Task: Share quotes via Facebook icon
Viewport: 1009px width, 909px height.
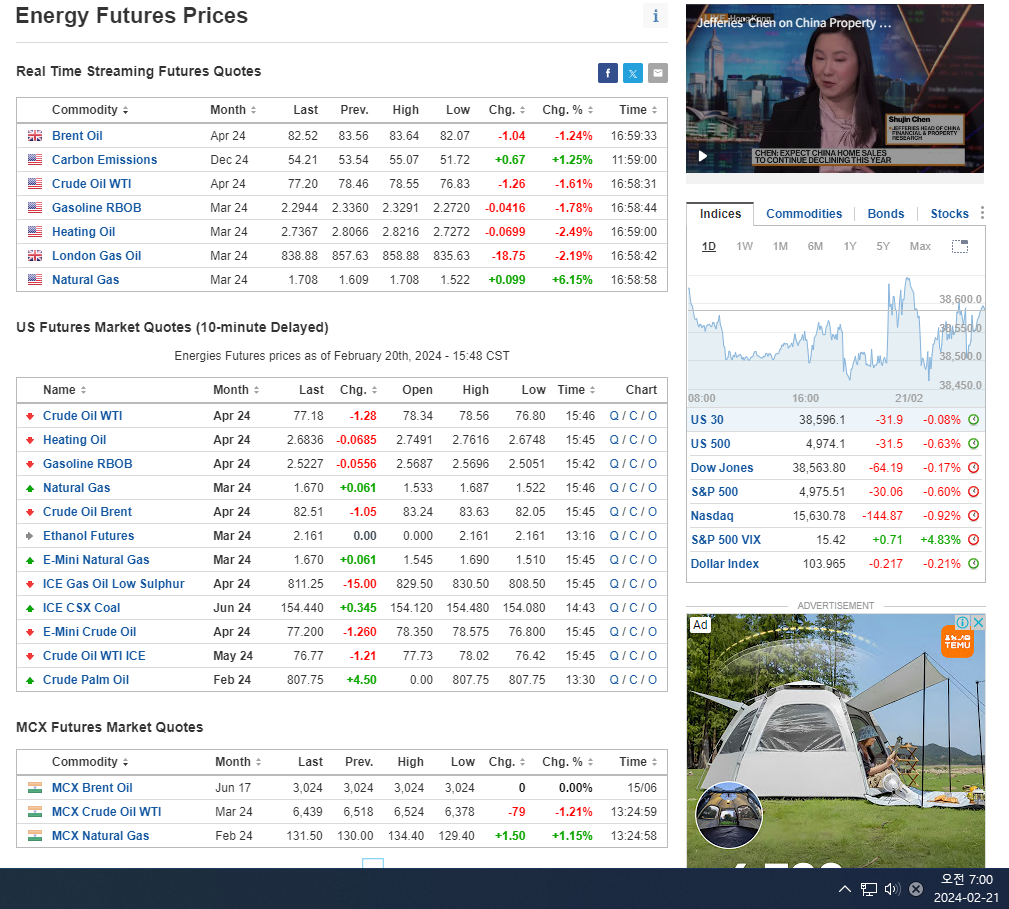Action: 607,73
